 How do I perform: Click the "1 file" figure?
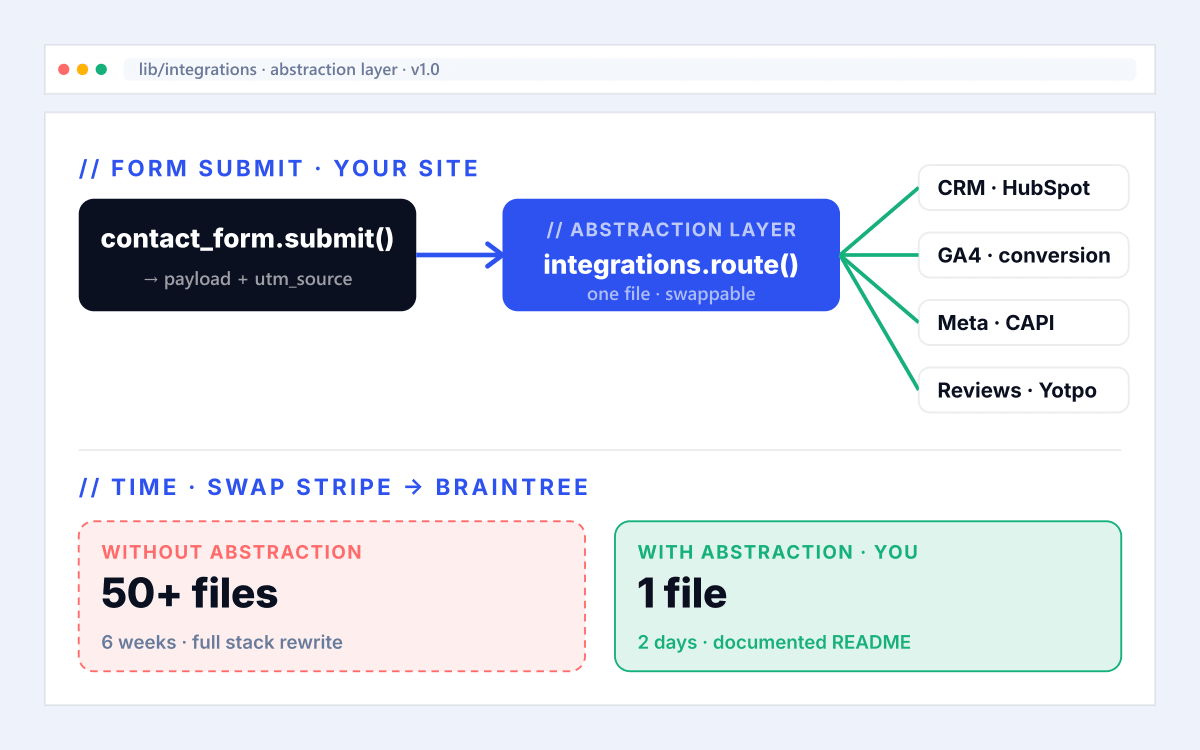[x=682, y=594]
